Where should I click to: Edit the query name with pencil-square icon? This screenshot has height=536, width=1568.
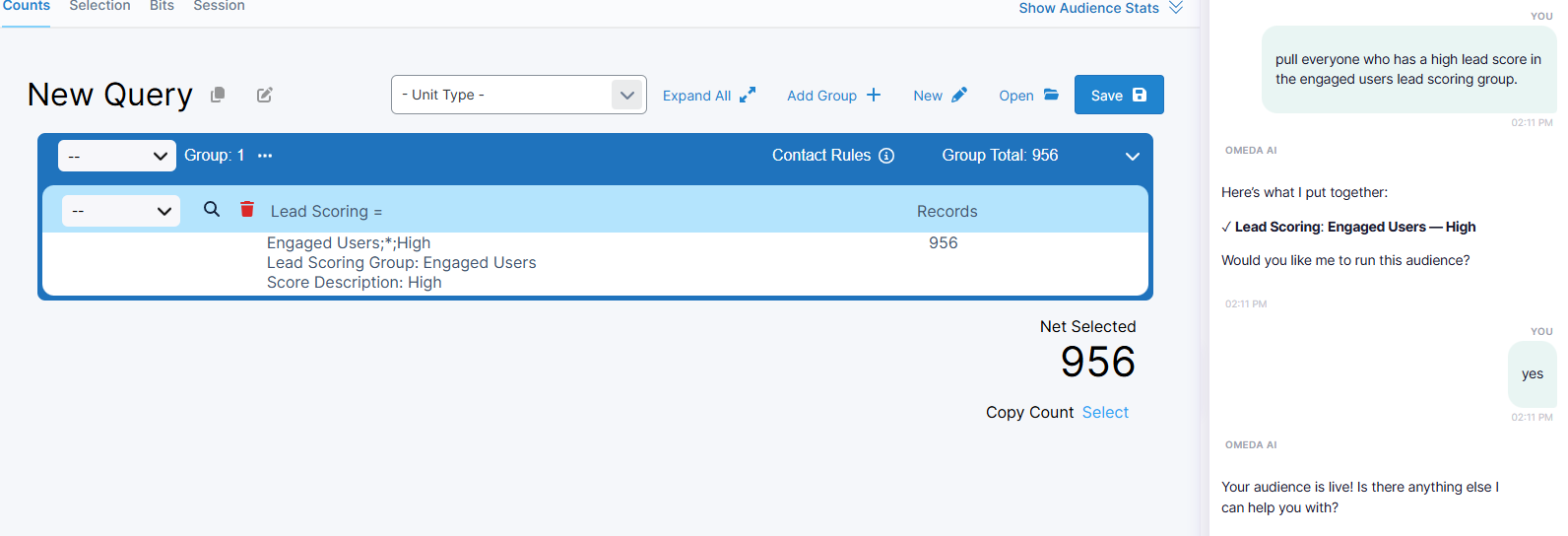tap(264, 95)
